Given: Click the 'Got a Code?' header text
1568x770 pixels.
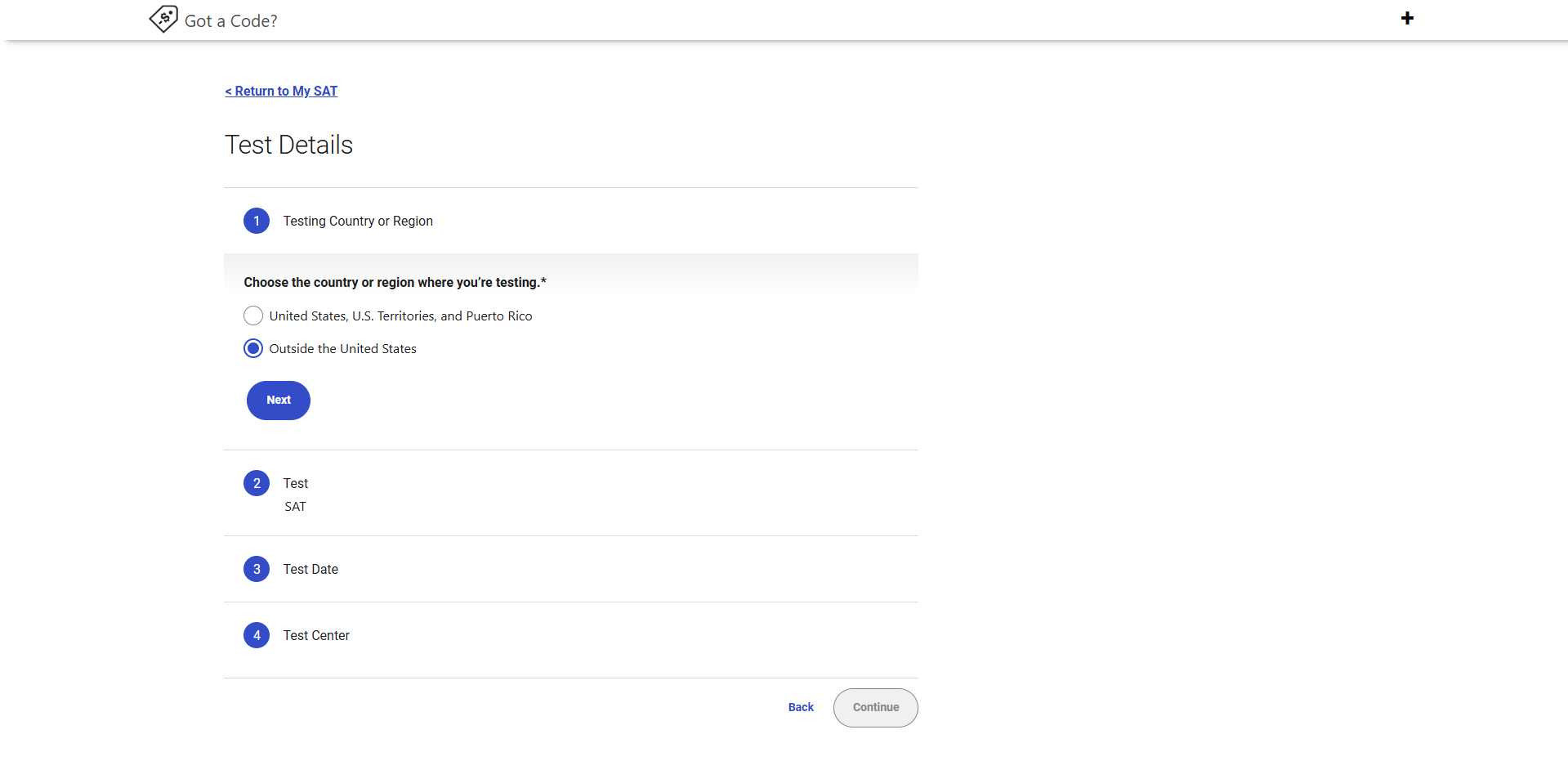Looking at the screenshot, I should click(230, 21).
